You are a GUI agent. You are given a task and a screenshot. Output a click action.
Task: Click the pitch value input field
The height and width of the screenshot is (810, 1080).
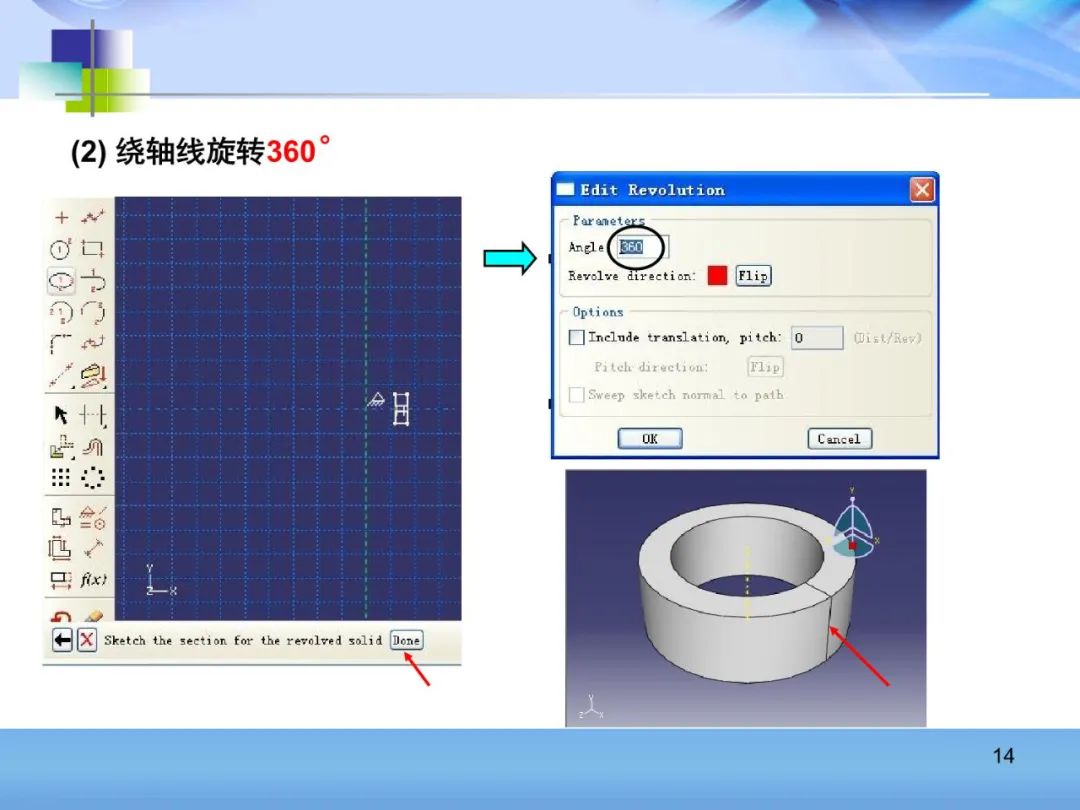817,338
